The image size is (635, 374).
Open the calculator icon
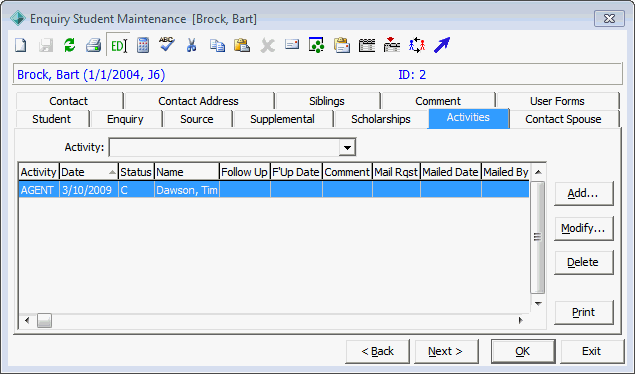pyautogui.click(x=143, y=45)
